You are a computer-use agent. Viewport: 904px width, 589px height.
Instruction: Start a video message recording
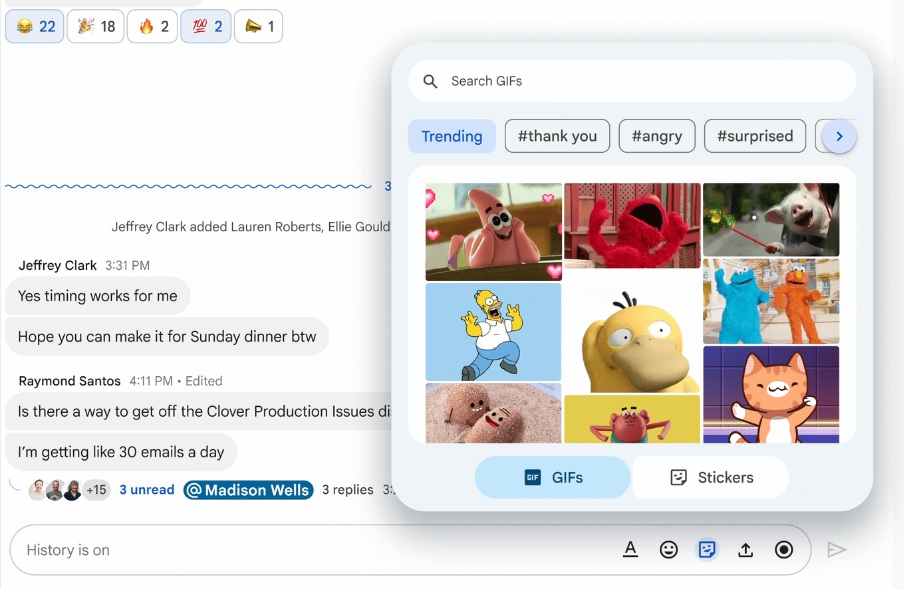pos(784,549)
